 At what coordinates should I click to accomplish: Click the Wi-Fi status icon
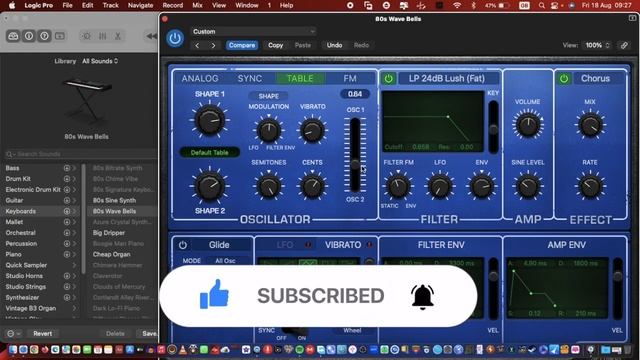click(x=457, y=5)
